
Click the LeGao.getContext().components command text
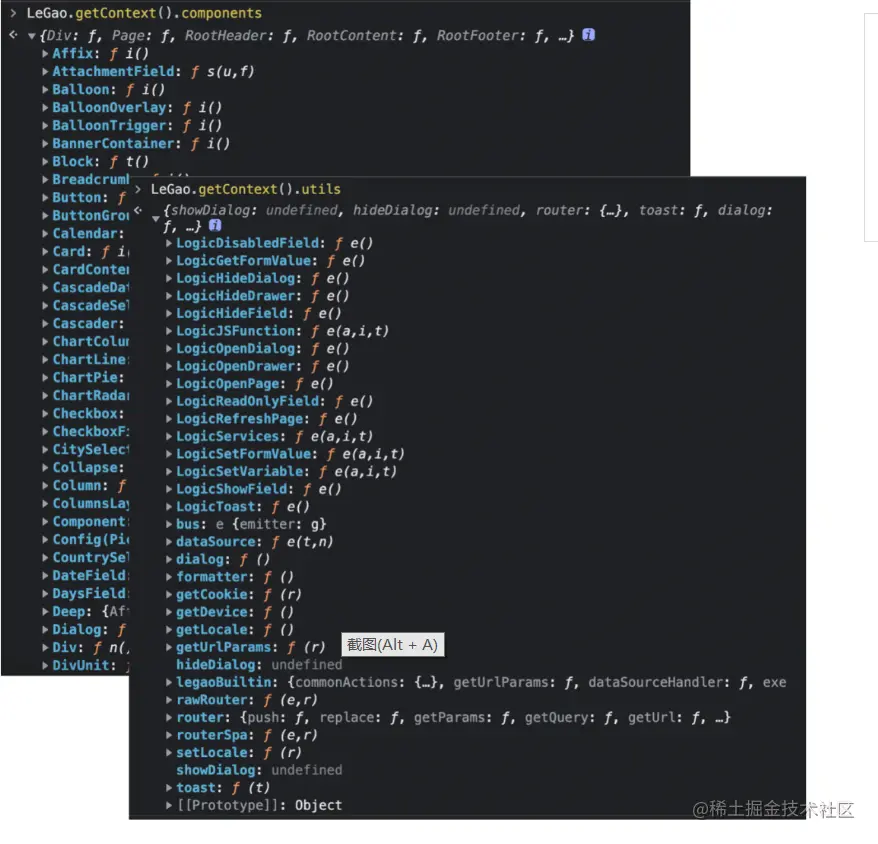tap(144, 13)
